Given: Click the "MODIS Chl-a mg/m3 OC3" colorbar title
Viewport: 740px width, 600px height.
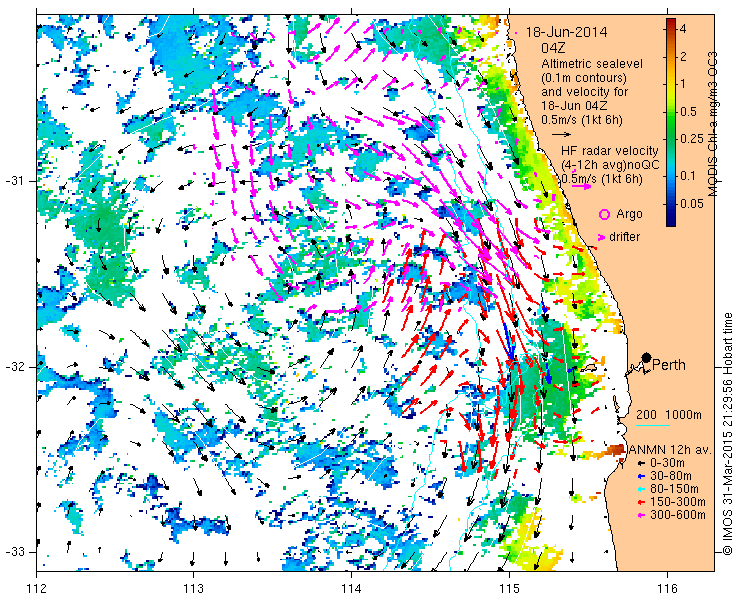Looking at the screenshot, I should coord(712,124).
